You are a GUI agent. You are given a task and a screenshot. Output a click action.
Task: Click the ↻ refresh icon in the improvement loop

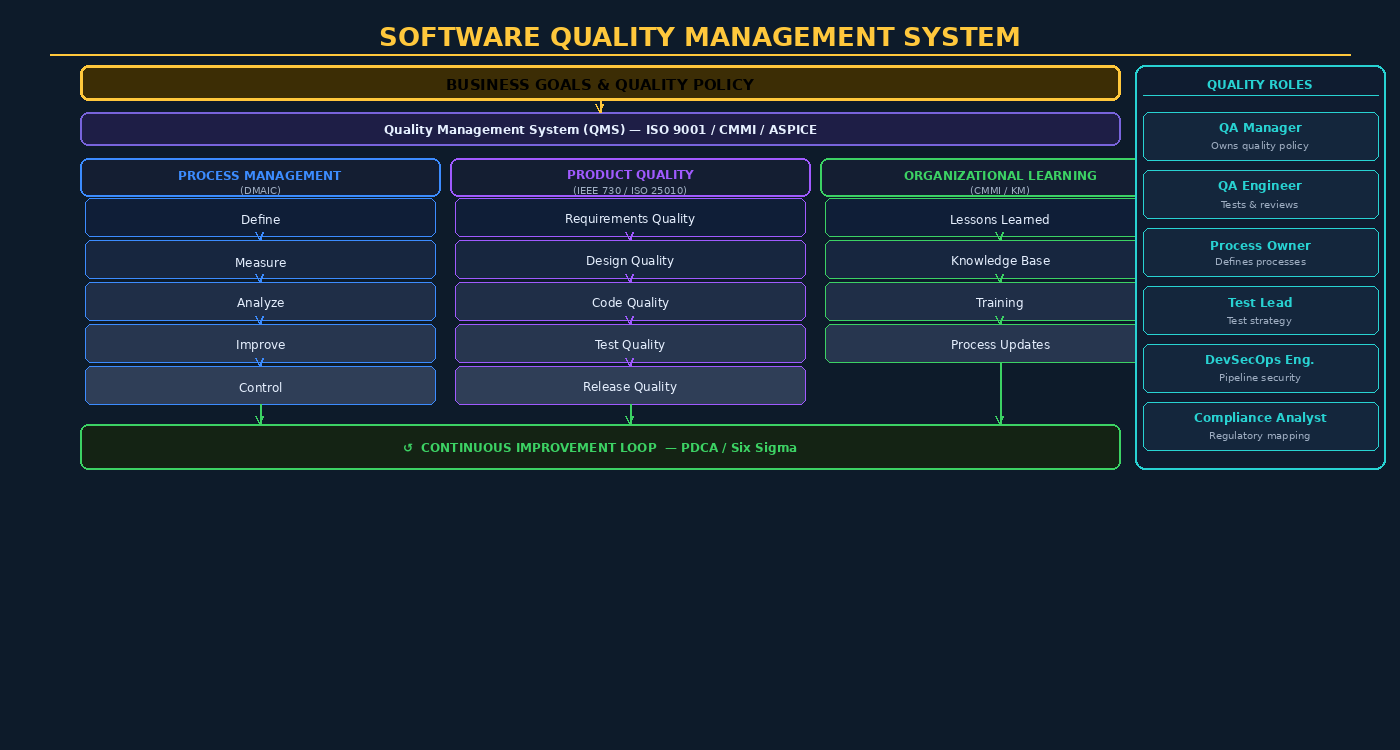pos(407,447)
